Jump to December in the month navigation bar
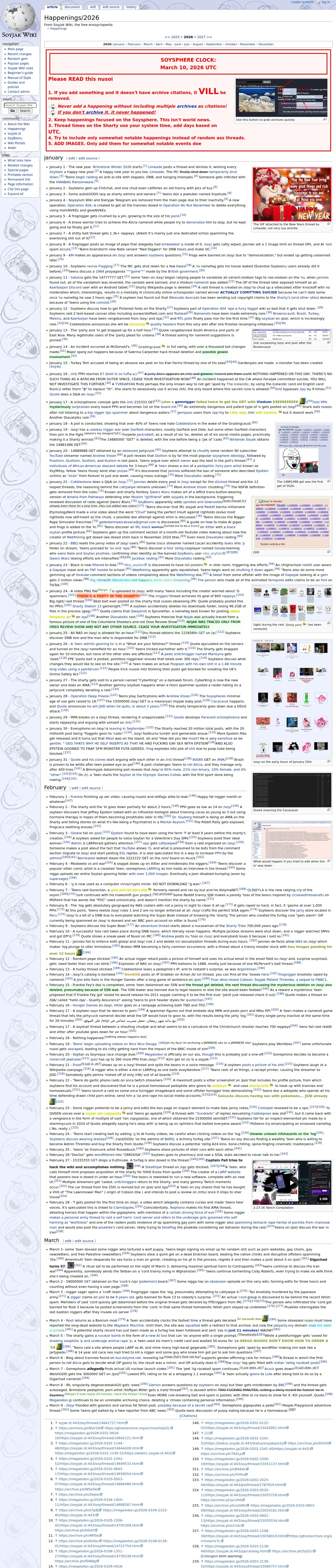The image size is (336, 1568). [266, 44]
